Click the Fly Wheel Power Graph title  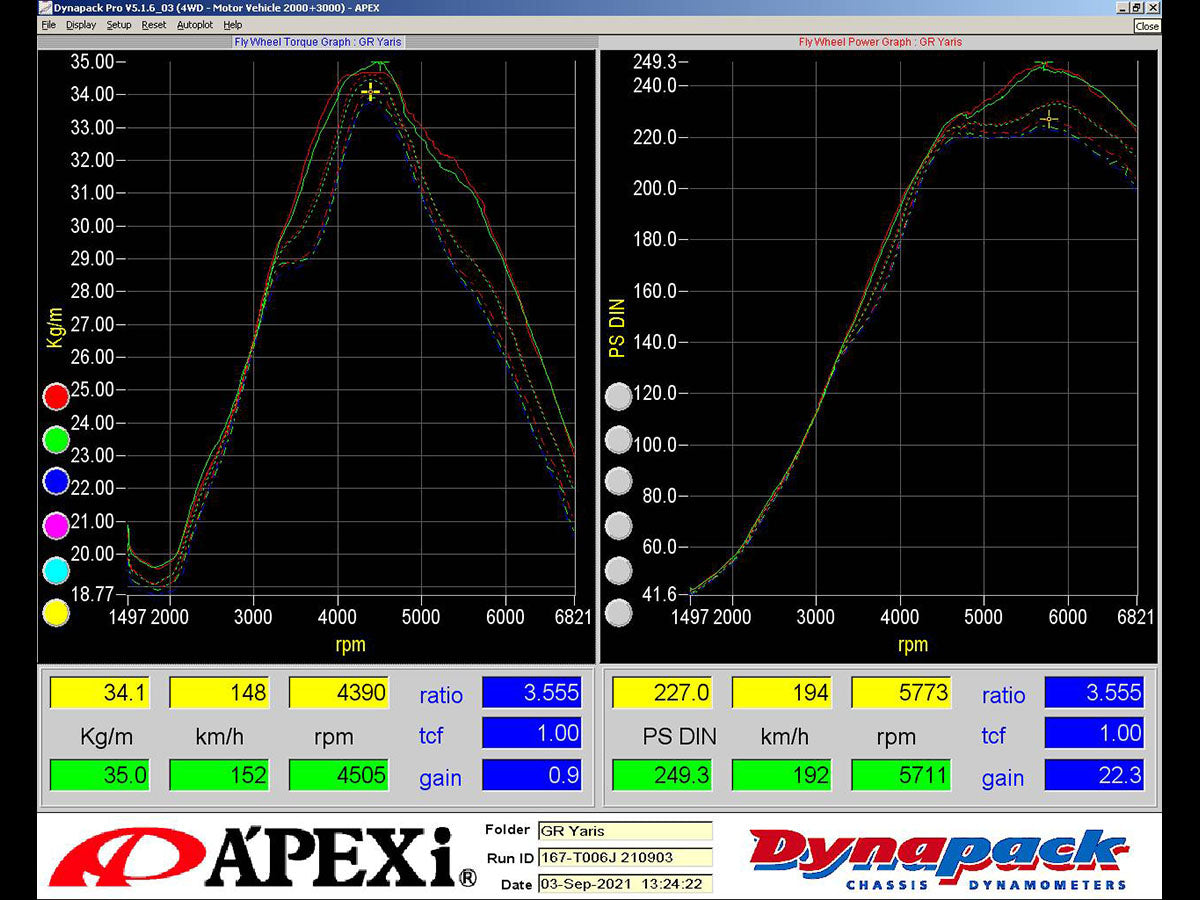pos(878,42)
